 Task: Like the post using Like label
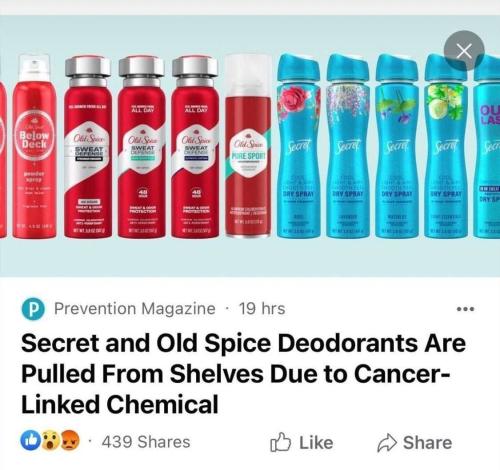[x=316, y=442]
